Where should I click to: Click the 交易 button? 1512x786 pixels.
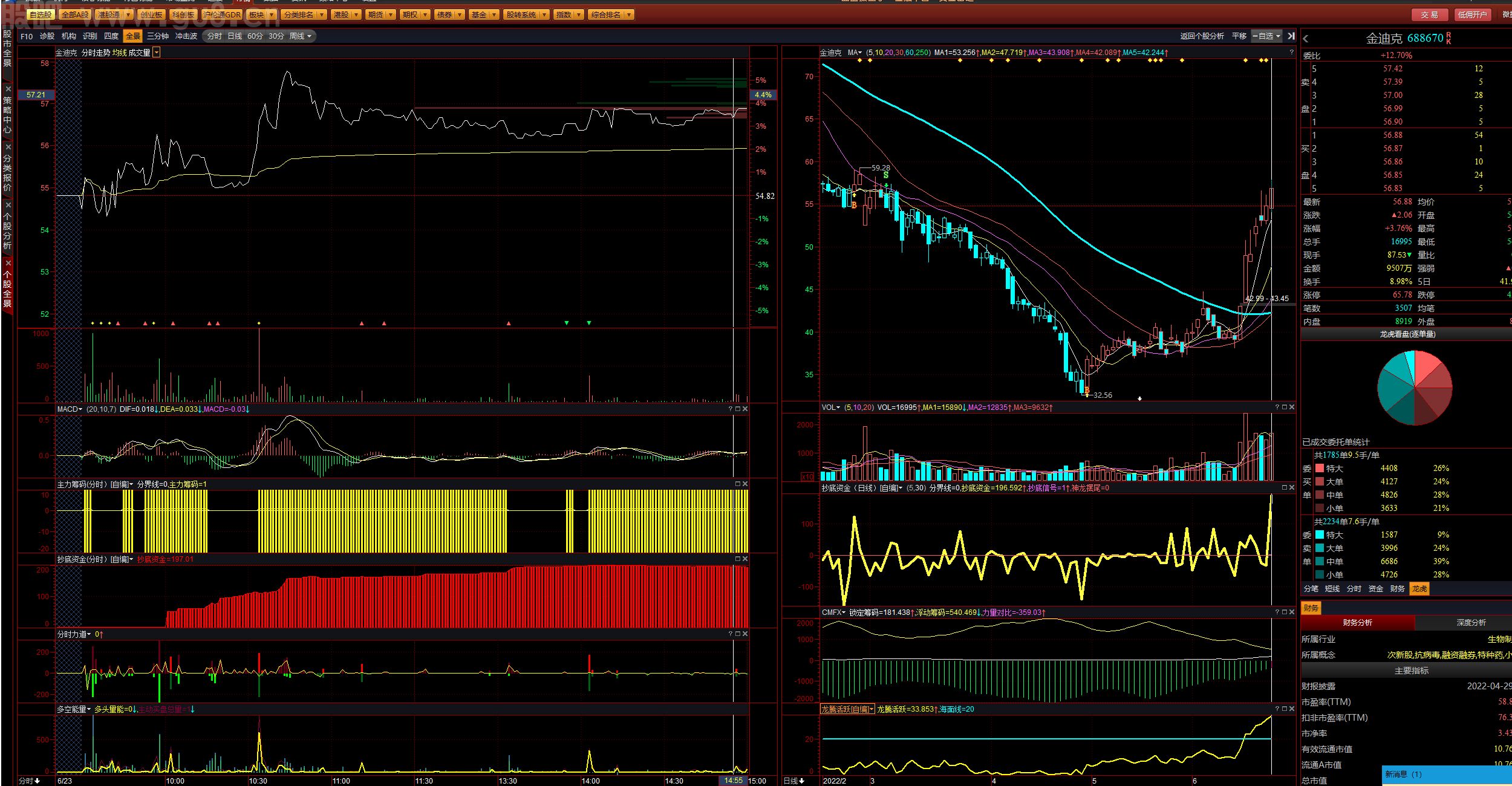(1430, 15)
